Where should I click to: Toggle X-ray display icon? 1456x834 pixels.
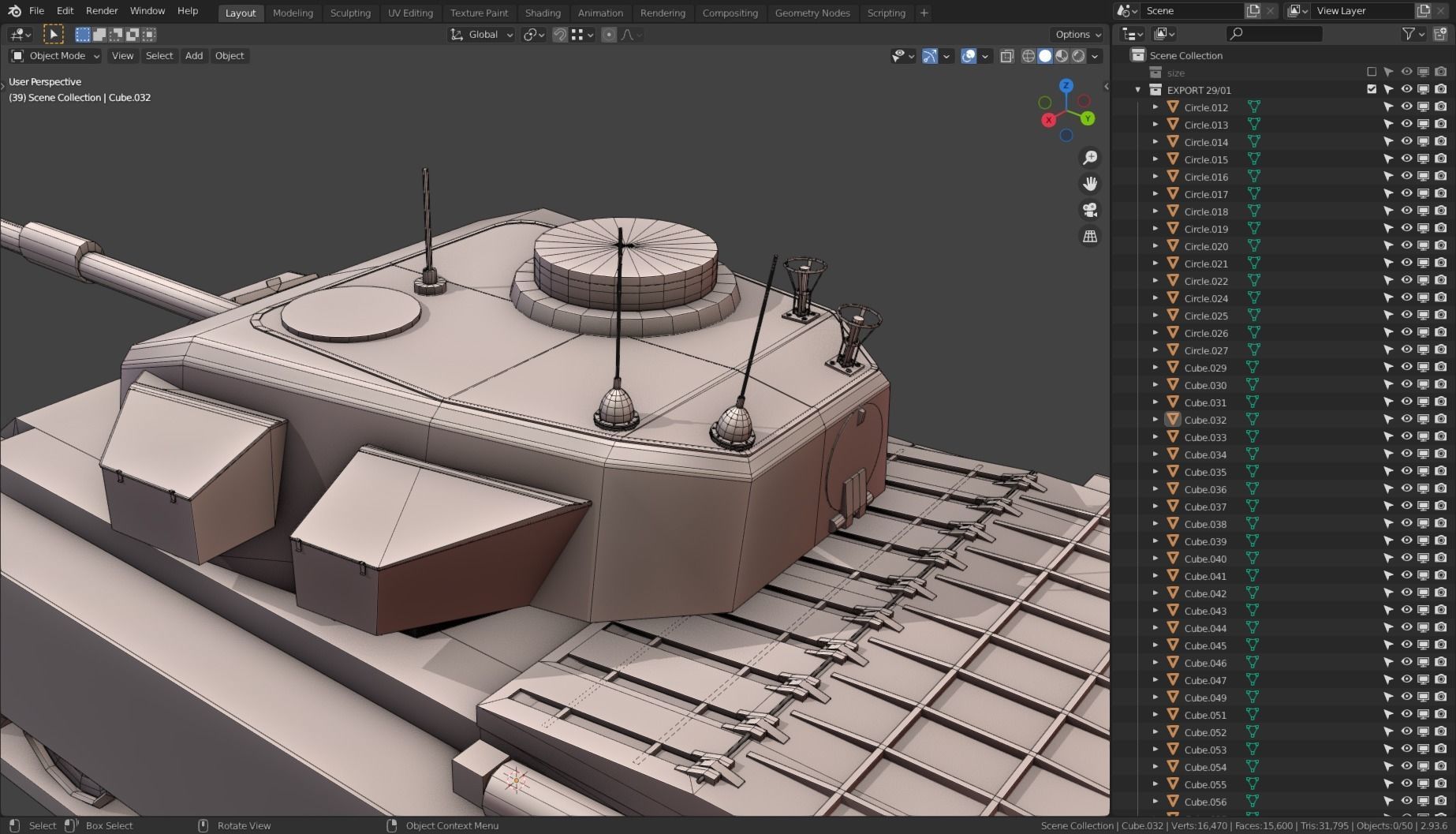click(1006, 56)
